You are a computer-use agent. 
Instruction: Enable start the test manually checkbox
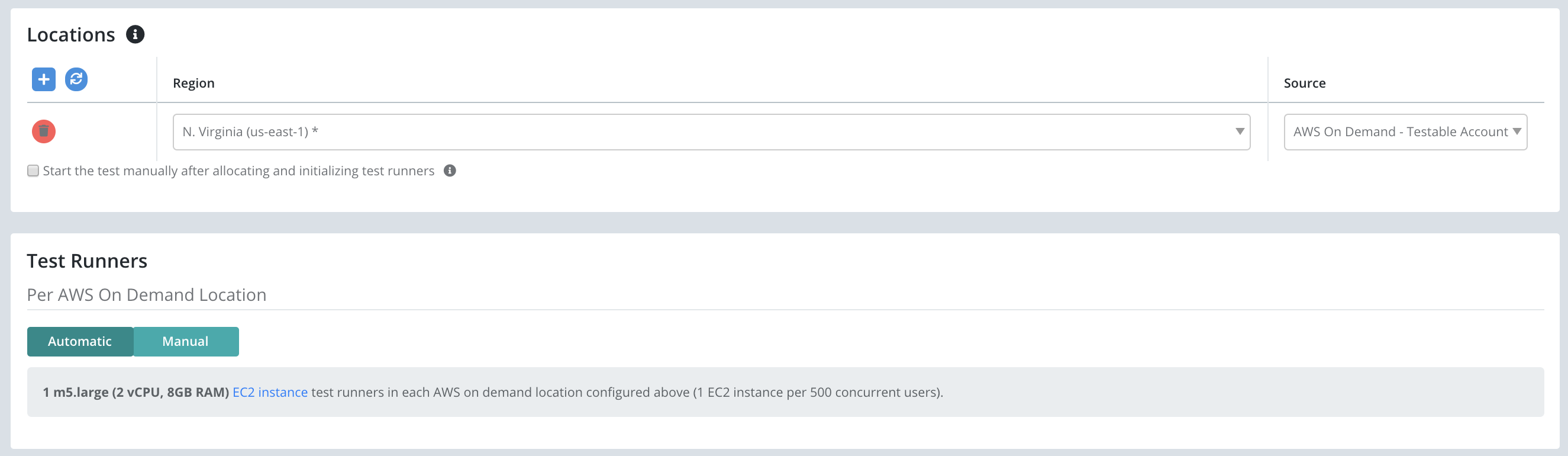33,171
